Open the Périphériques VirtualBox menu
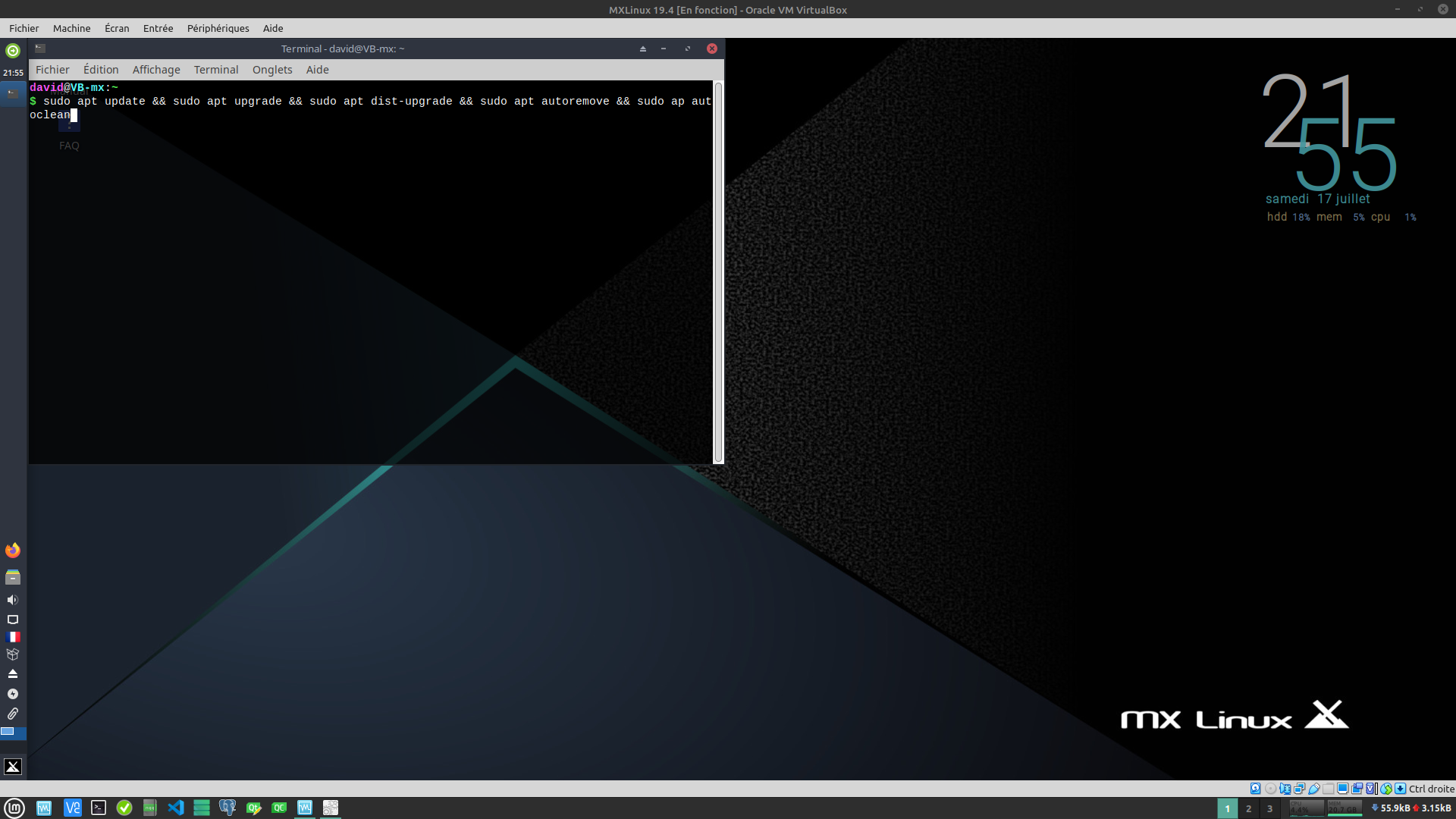The height and width of the screenshot is (819, 1456). coord(218,28)
